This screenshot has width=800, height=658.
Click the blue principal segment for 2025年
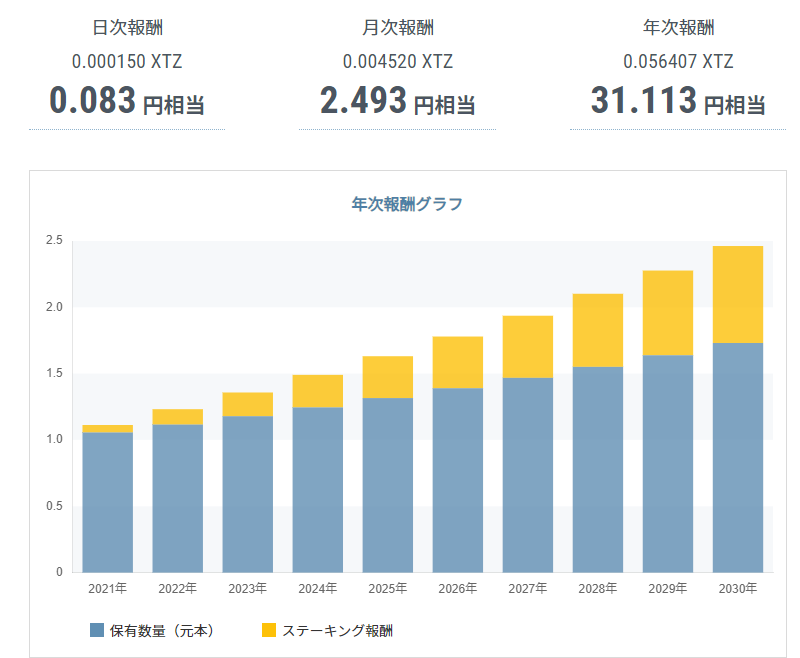pos(387,485)
